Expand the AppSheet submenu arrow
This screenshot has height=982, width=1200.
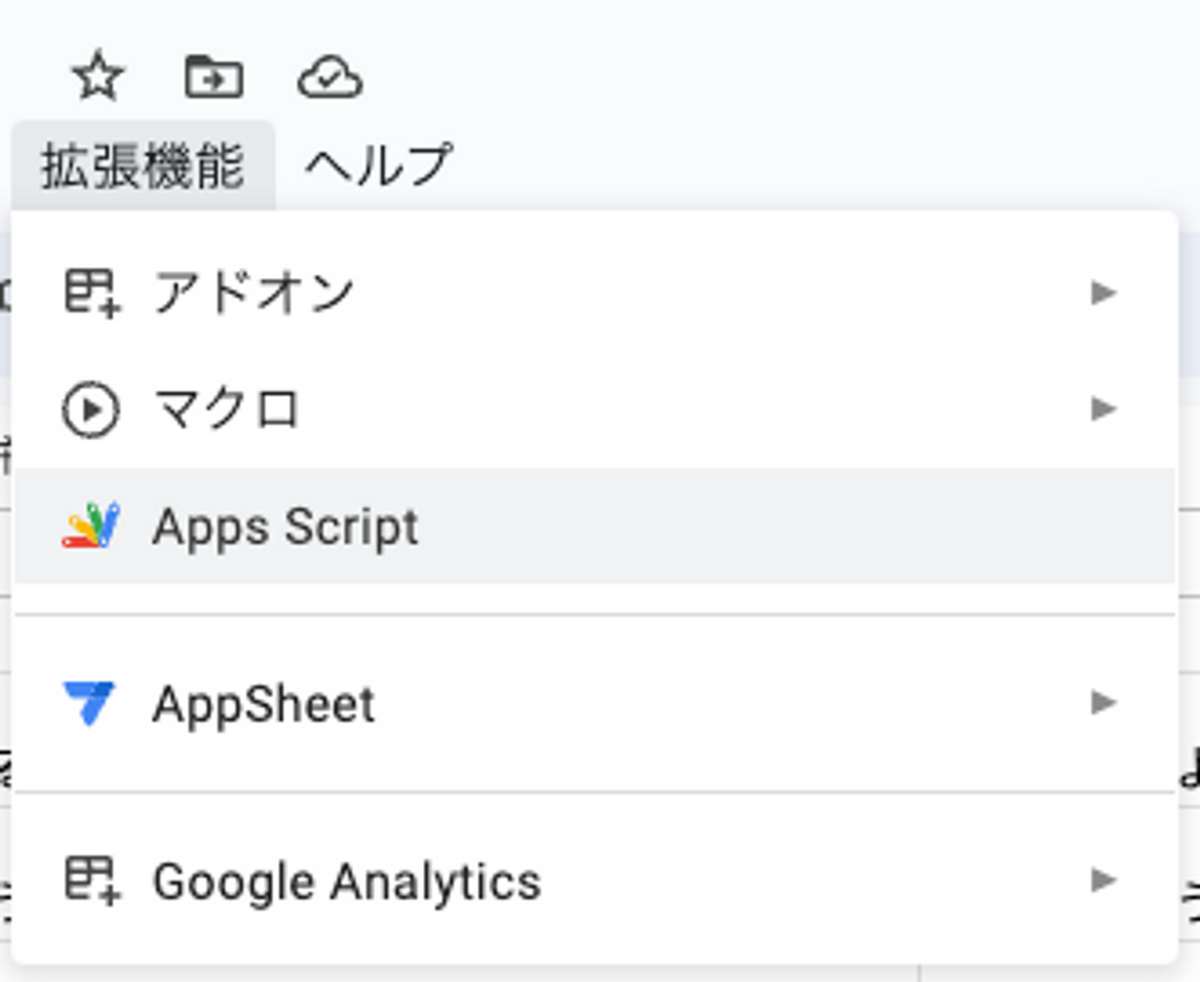pos(1104,703)
